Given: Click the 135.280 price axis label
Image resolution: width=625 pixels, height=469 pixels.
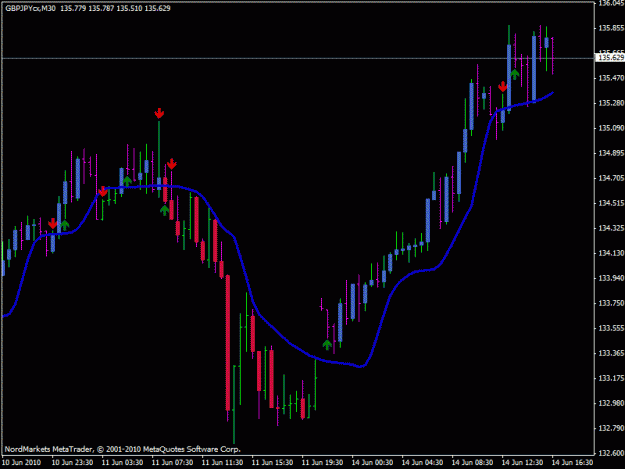Looking at the screenshot, I should click(x=611, y=103).
